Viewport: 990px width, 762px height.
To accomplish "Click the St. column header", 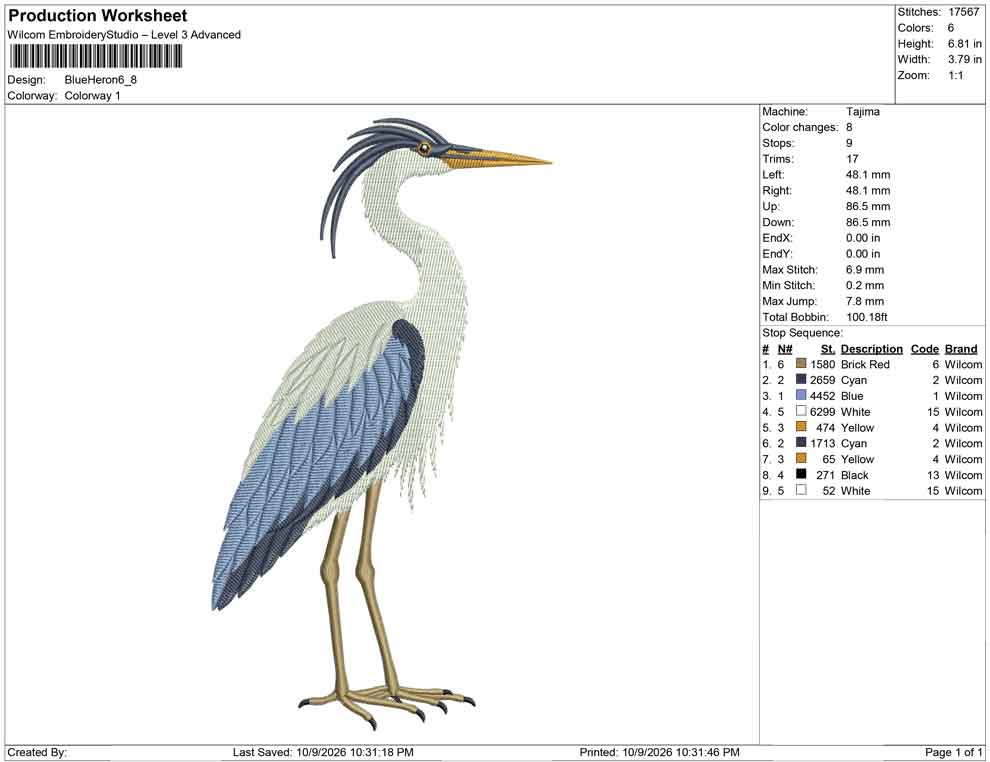I will pyautogui.click(x=828, y=349).
